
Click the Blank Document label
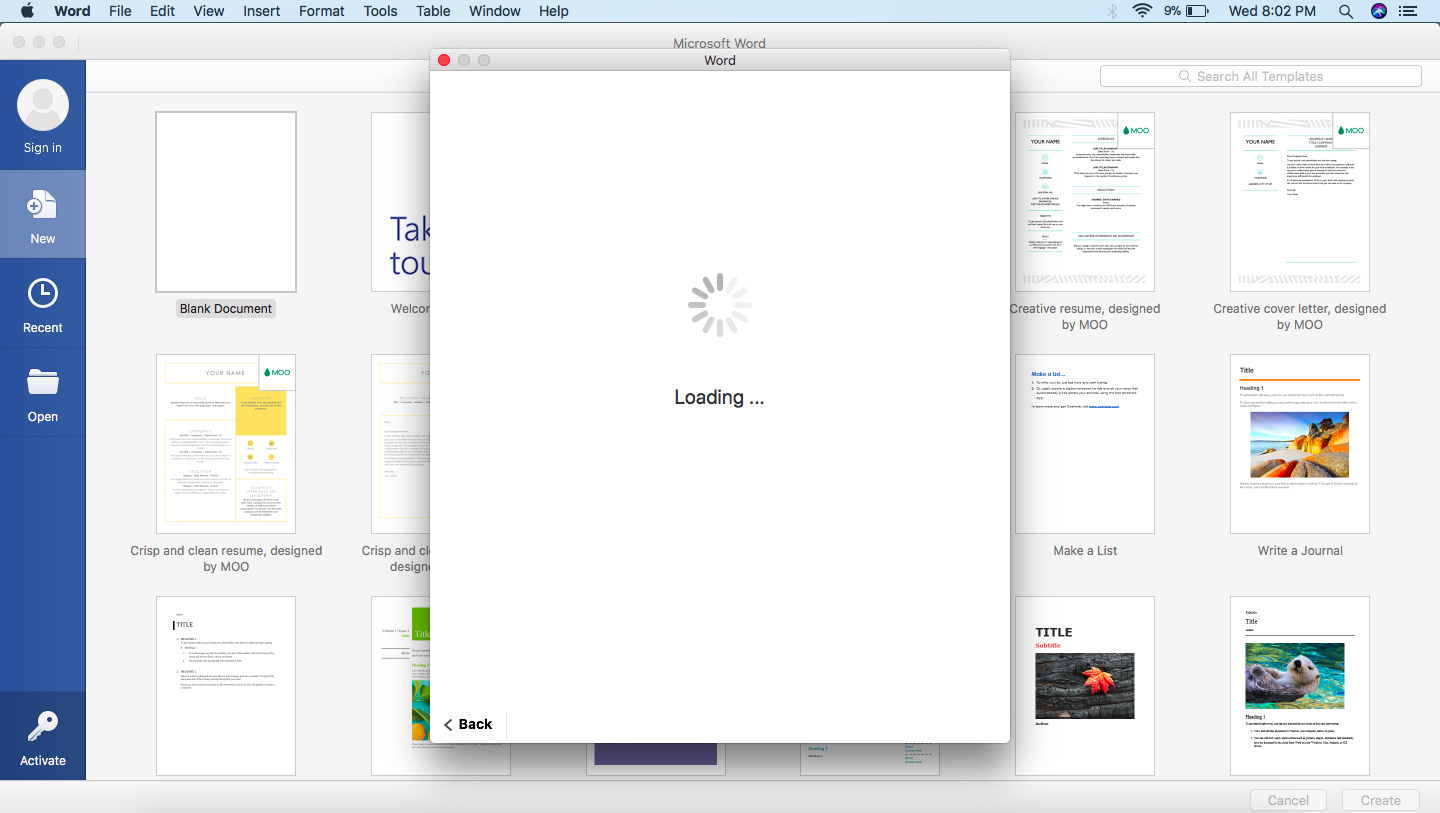226,309
